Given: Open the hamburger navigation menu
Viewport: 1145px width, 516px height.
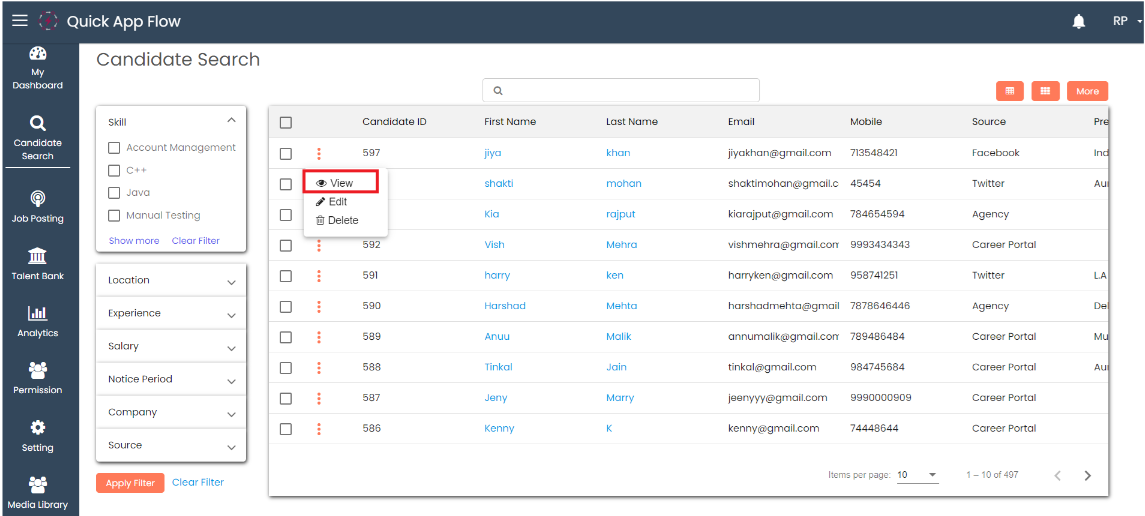Looking at the screenshot, I should [x=20, y=21].
